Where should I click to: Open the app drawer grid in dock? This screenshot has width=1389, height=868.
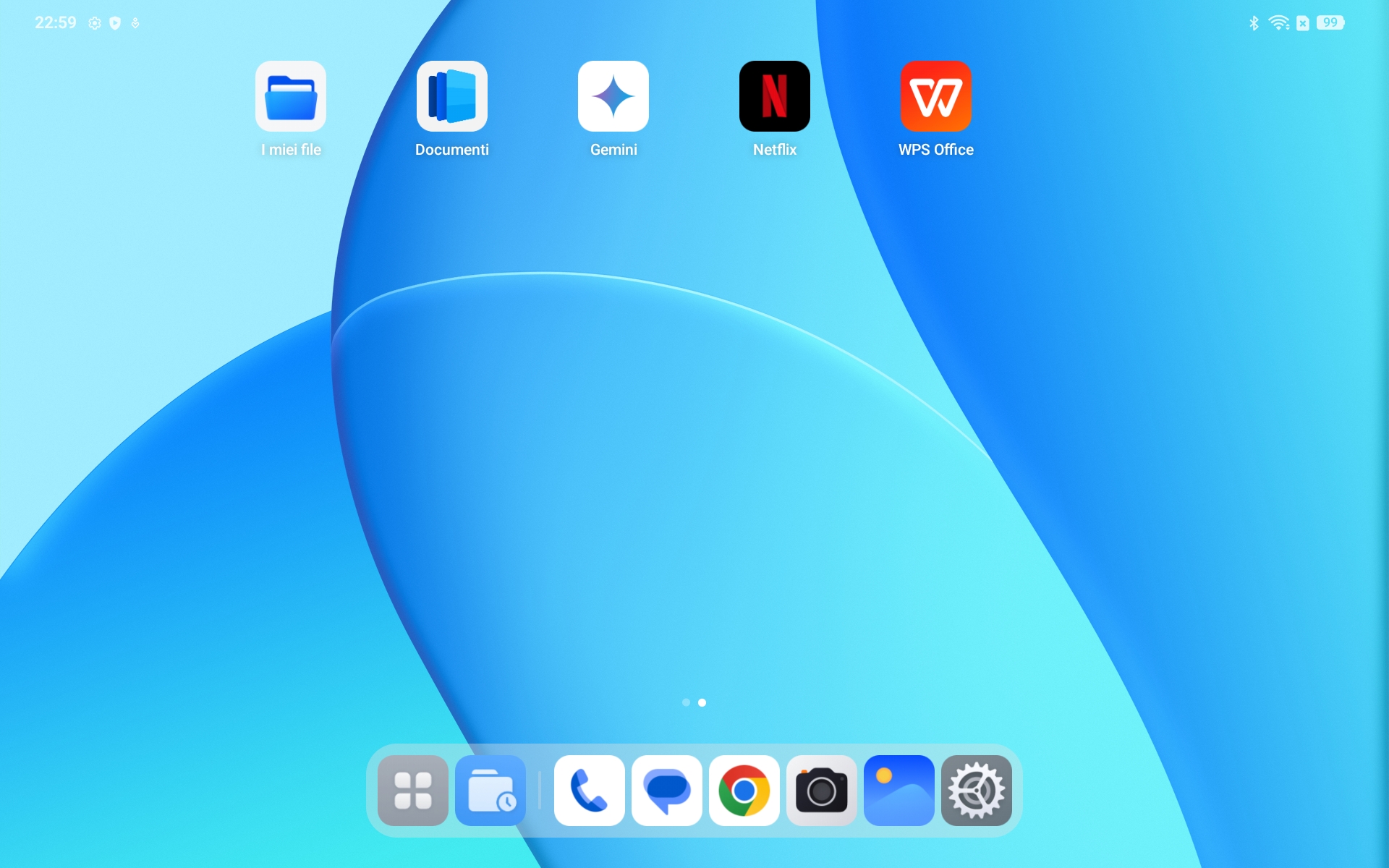[x=413, y=791]
